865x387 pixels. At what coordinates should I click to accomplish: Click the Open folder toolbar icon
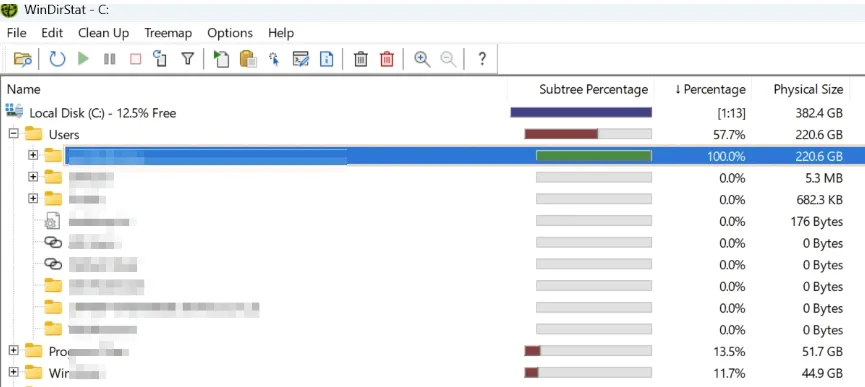click(x=23, y=58)
